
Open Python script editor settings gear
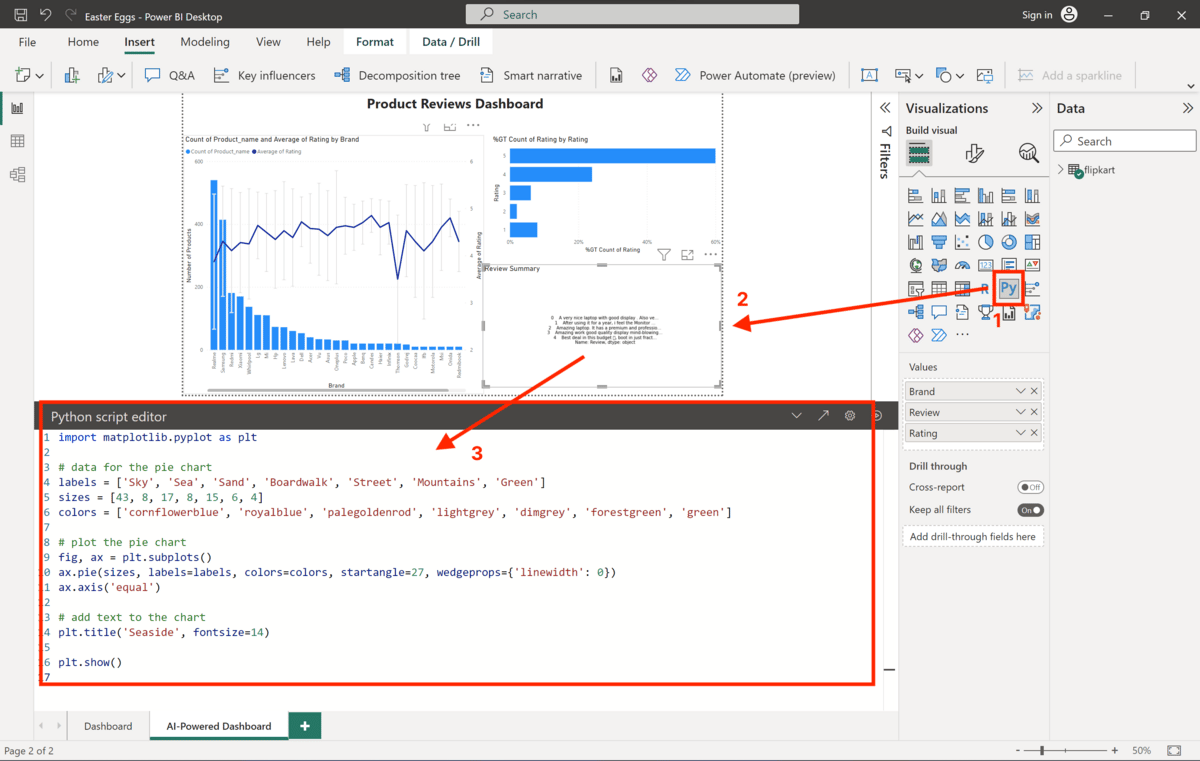point(850,416)
